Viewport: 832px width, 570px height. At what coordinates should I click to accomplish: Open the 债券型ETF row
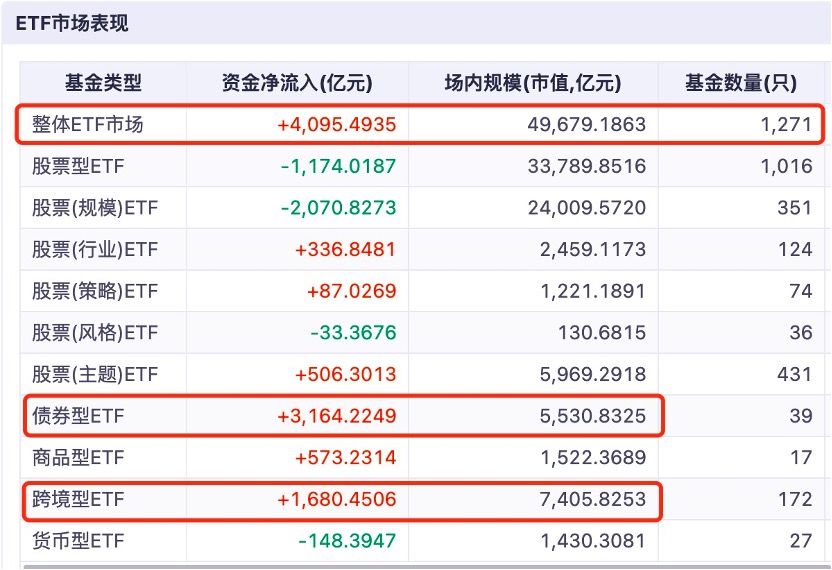click(x=79, y=416)
